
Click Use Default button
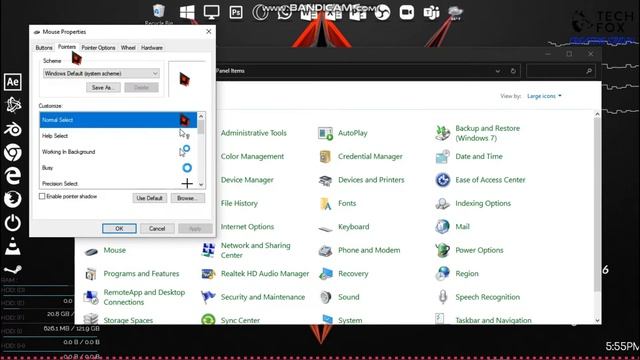[149, 198]
